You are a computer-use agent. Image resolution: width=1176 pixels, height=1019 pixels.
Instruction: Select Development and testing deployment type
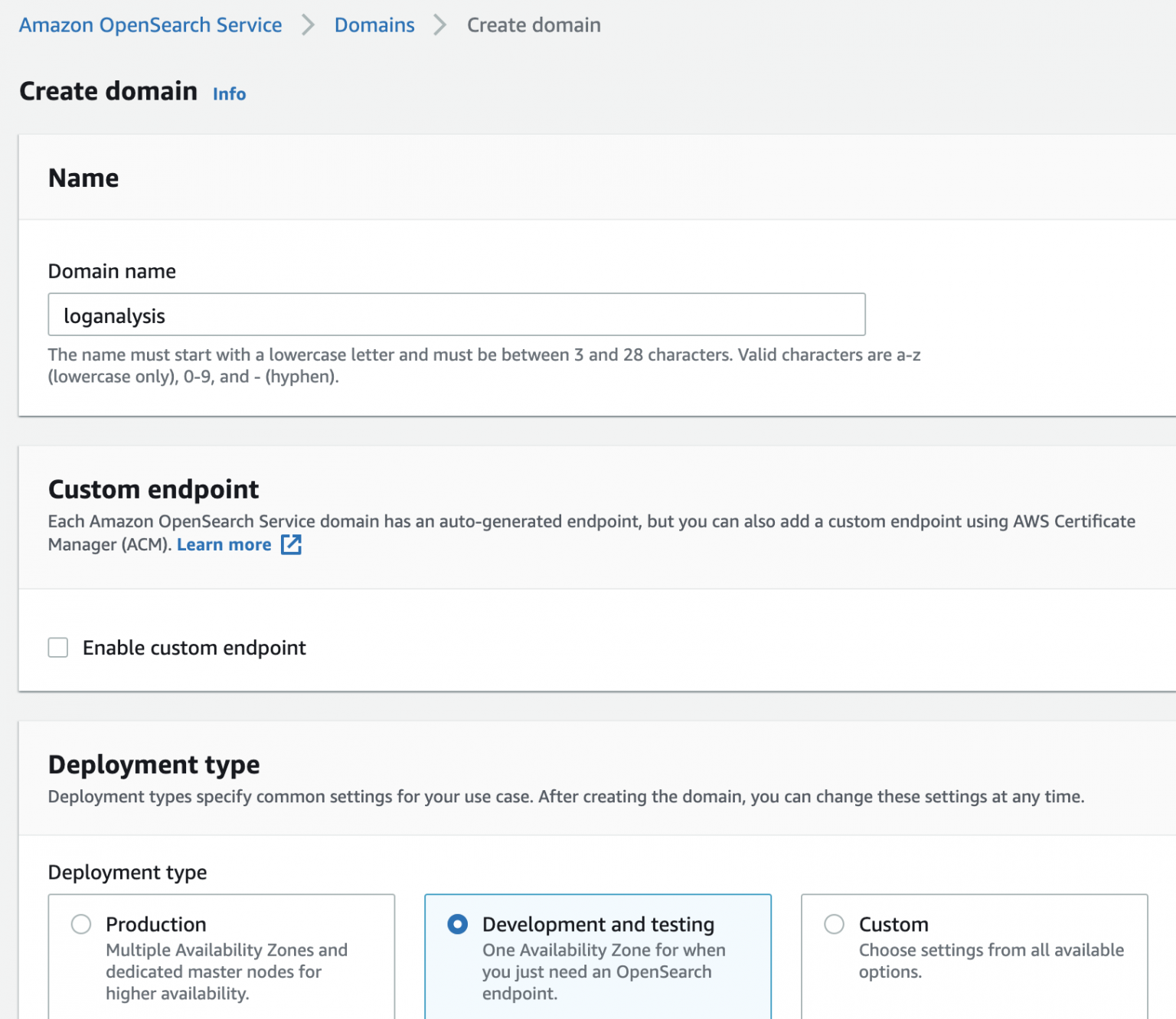tap(457, 924)
